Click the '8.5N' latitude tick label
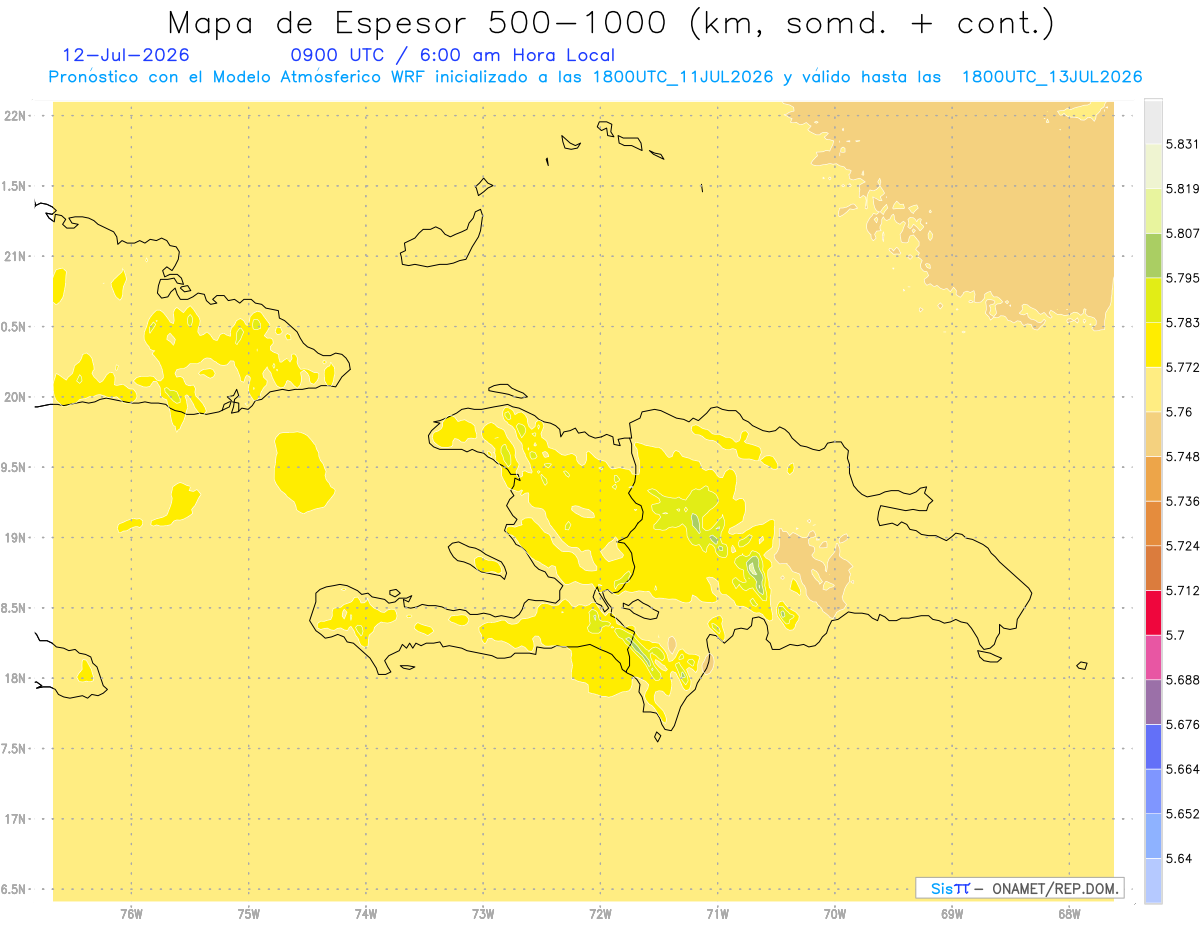The height and width of the screenshot is (927, 1200). 13,608
